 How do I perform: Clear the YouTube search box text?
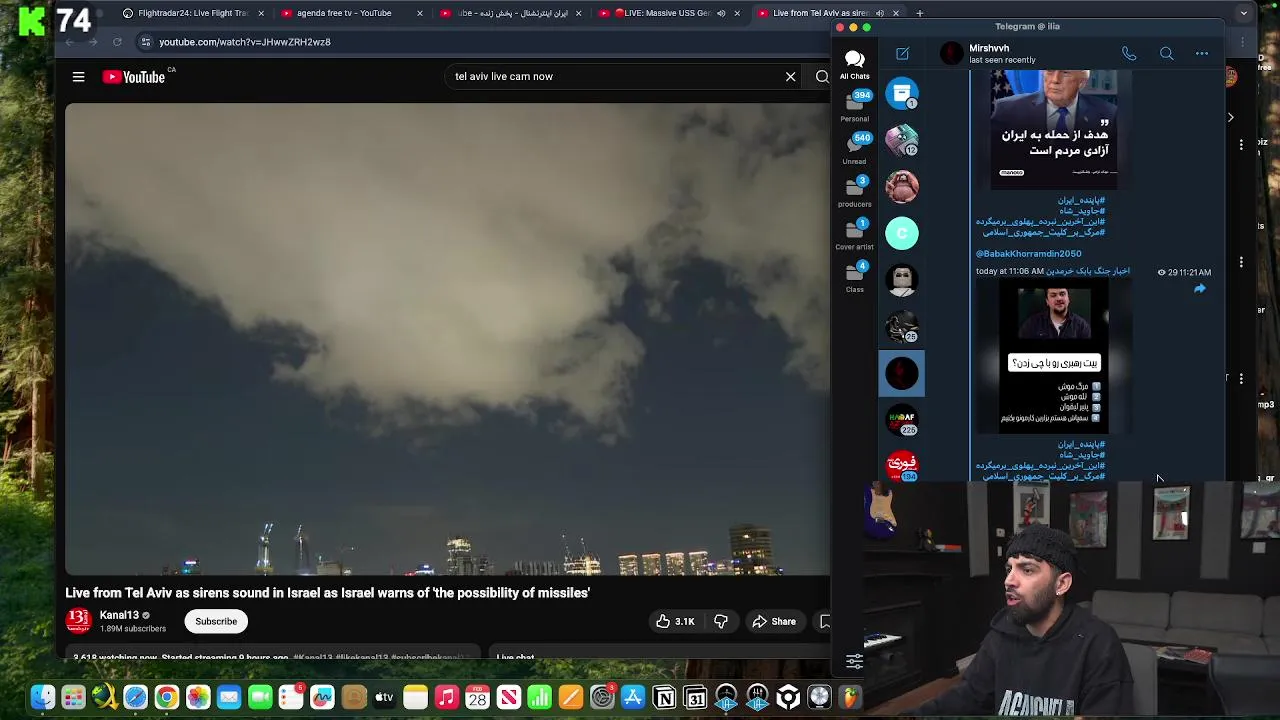coord(790,76)
